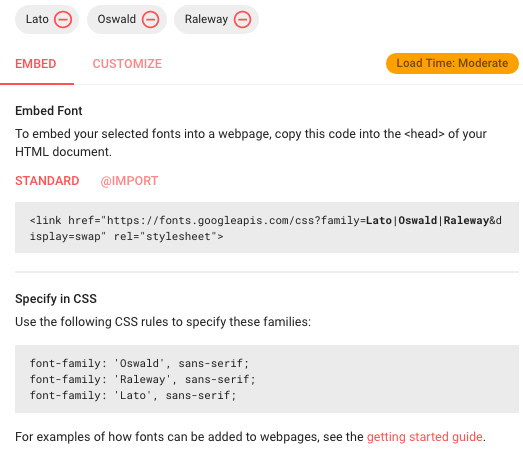Image resolution: width=523 pixels, height=464 pixels.
Task: Click the Raleway font-family CSS line
Action: point(143,379)
